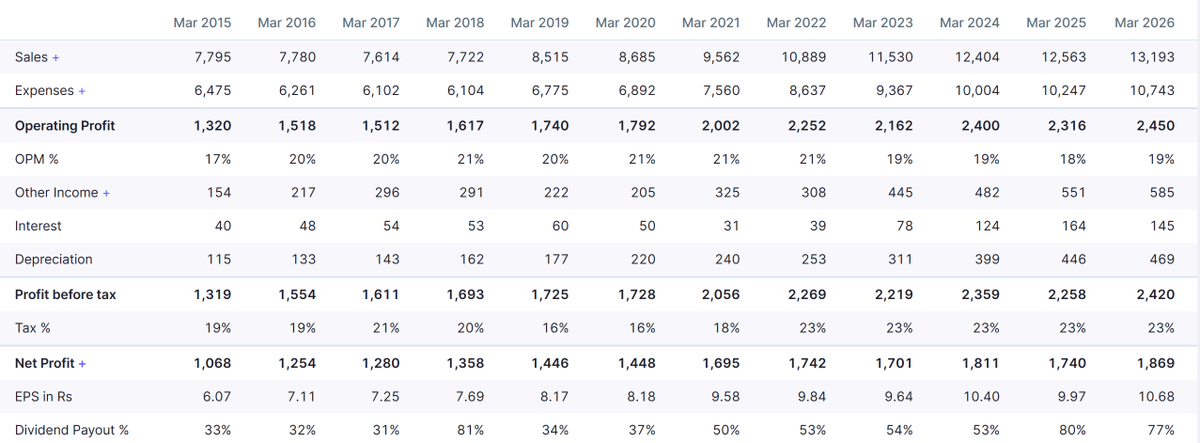Click the Mar 2017 column header
Screen dimensions: 1200x443
pyautogui.click(x=371, y=21)
